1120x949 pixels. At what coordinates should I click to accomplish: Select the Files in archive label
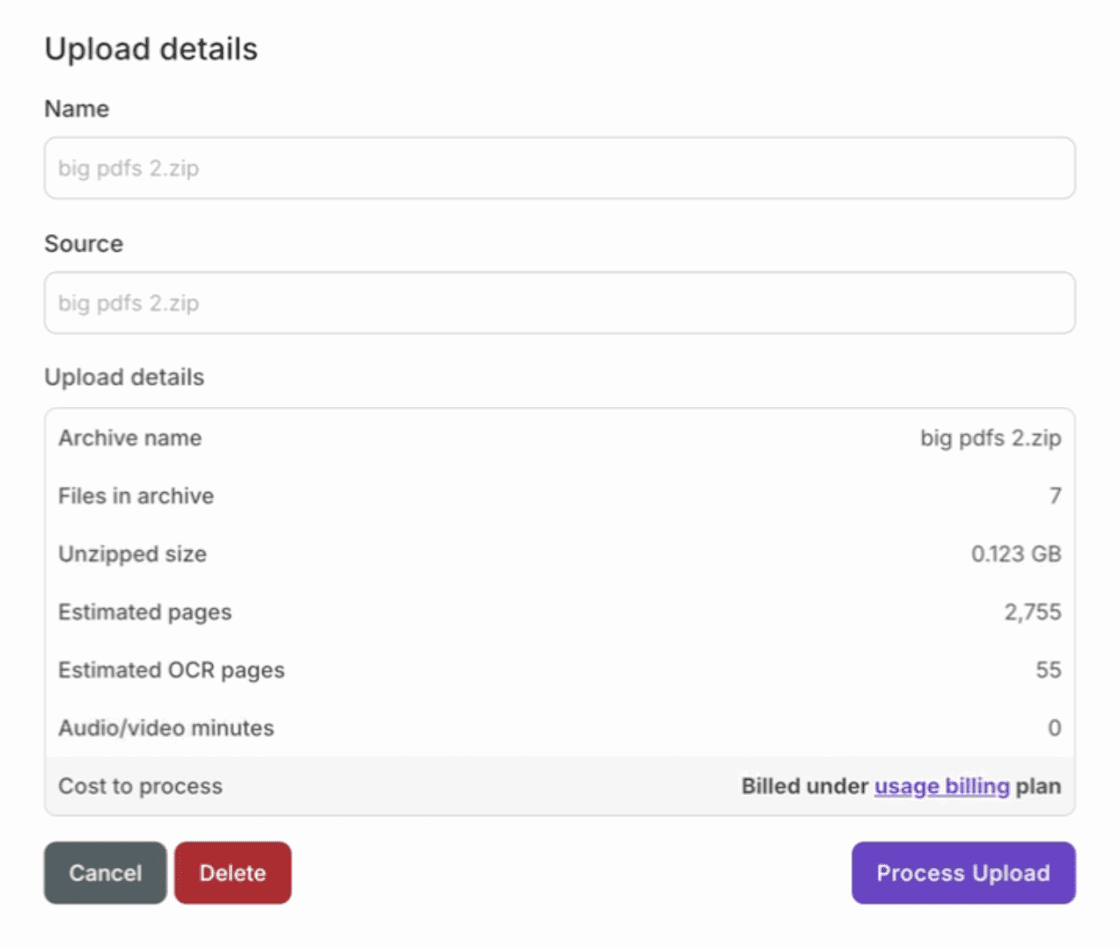pyautogui.click(x=136, y=496)
